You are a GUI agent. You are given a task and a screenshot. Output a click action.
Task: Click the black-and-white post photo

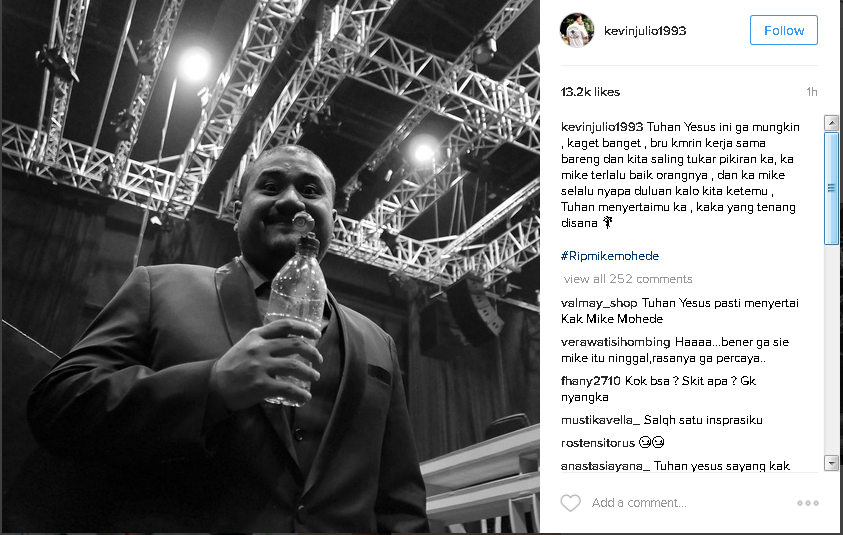270,267
